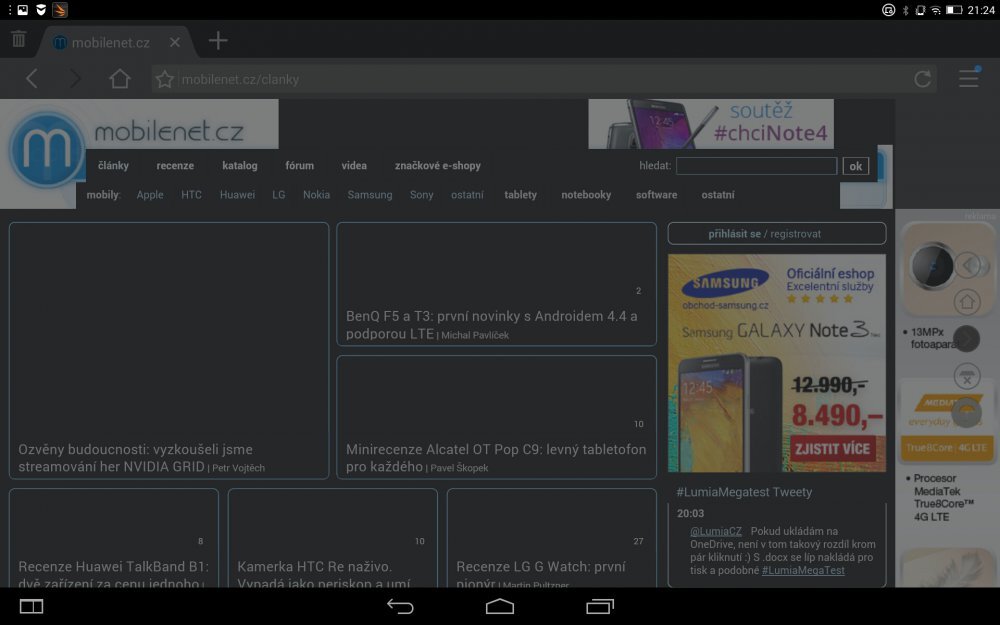Reload the mobilenet.cz page

[921, 78]
